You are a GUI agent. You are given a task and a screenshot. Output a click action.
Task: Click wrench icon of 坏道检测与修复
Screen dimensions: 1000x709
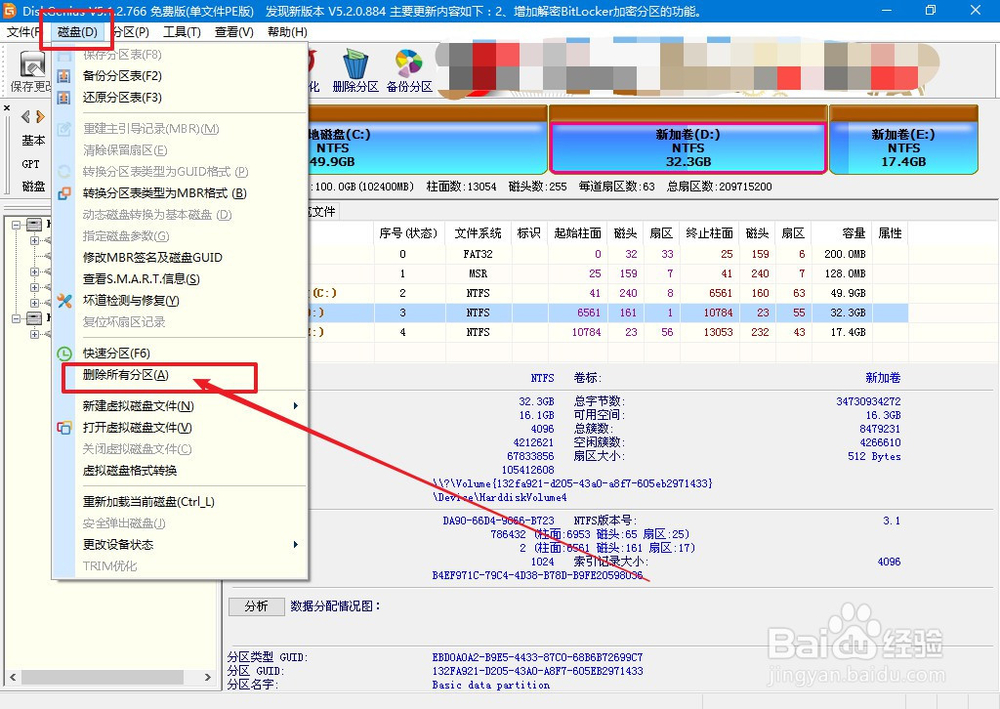[64, 301]
